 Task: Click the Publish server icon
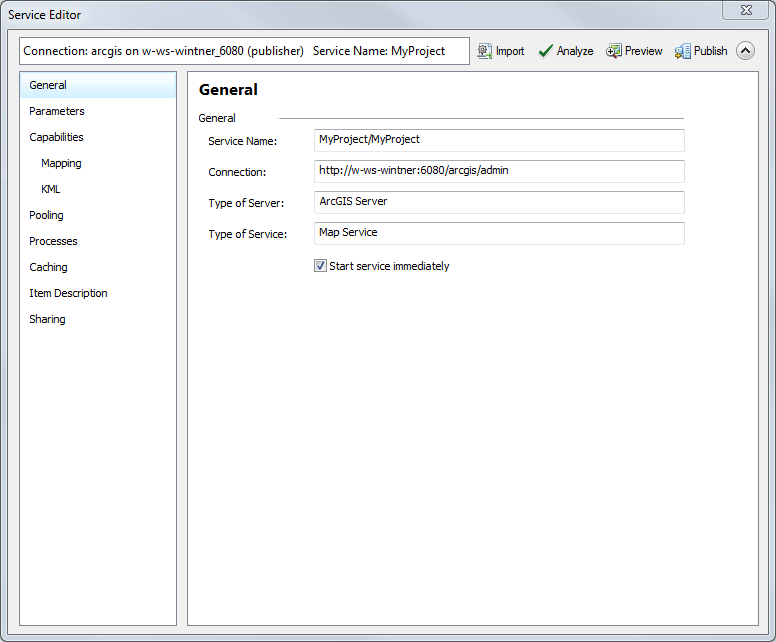click(682, 51)
